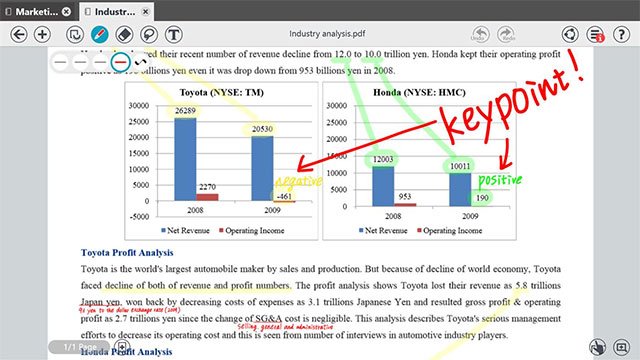Close the Marketi... tab
Image resolution: width=640 pixels, height=360 pixels.
(x=66, y=12)
